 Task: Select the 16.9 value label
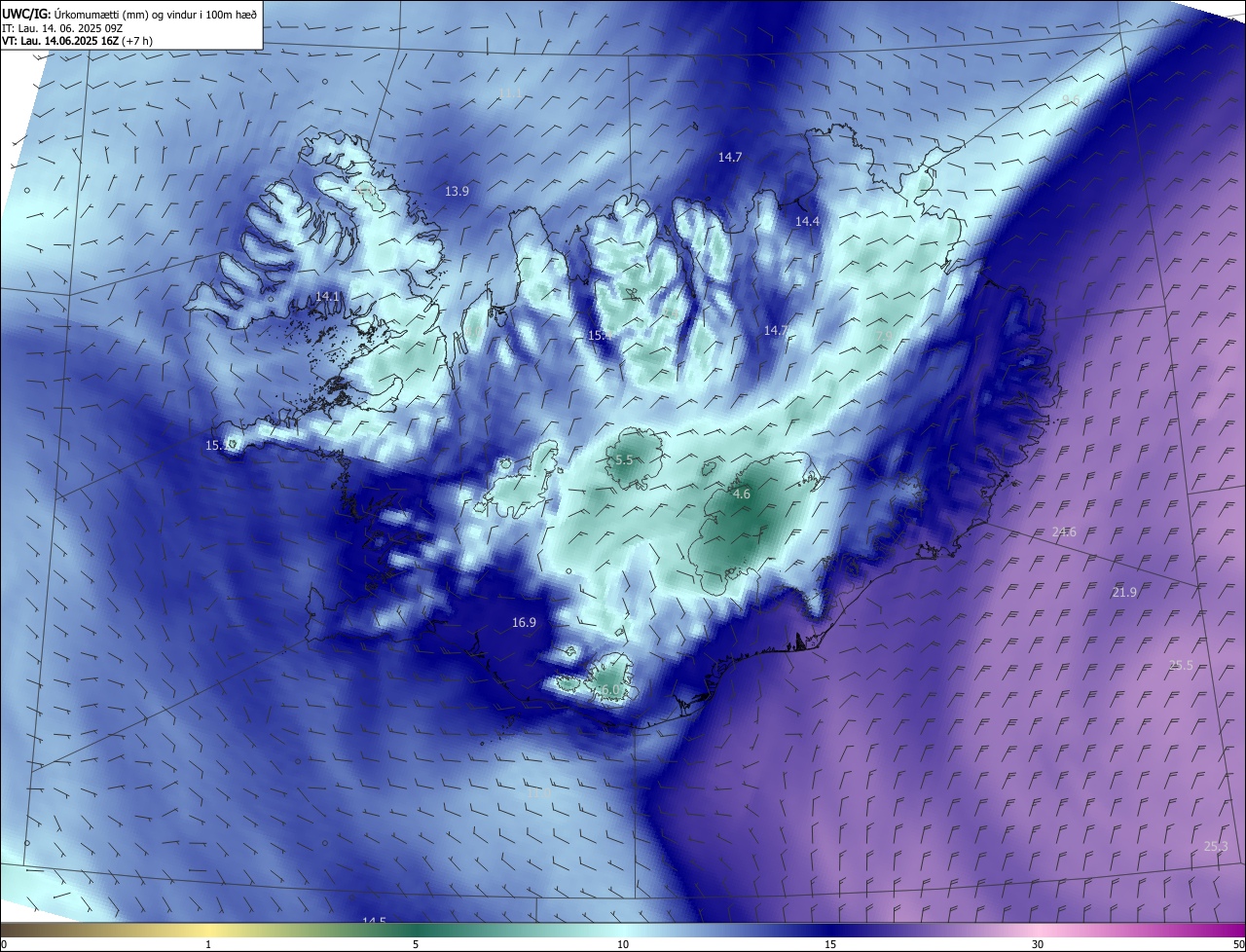click(524, 622)
